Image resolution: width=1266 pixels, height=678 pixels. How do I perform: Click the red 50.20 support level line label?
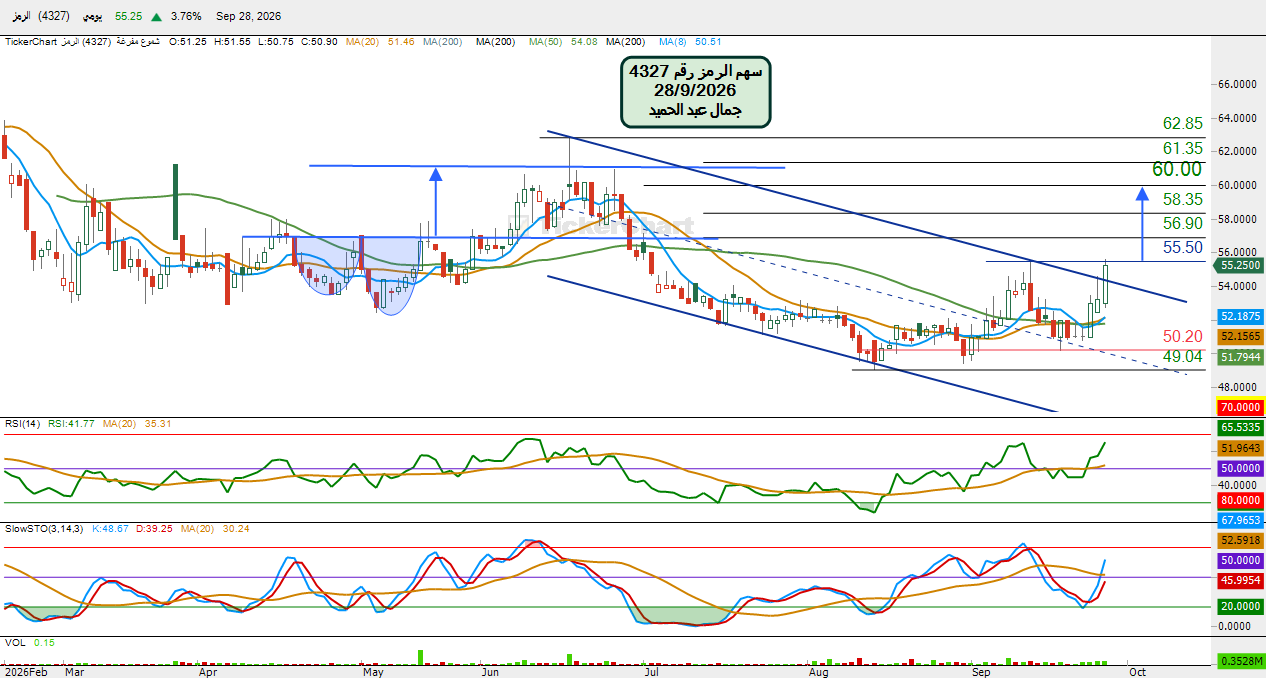(x=1182, y=337)
